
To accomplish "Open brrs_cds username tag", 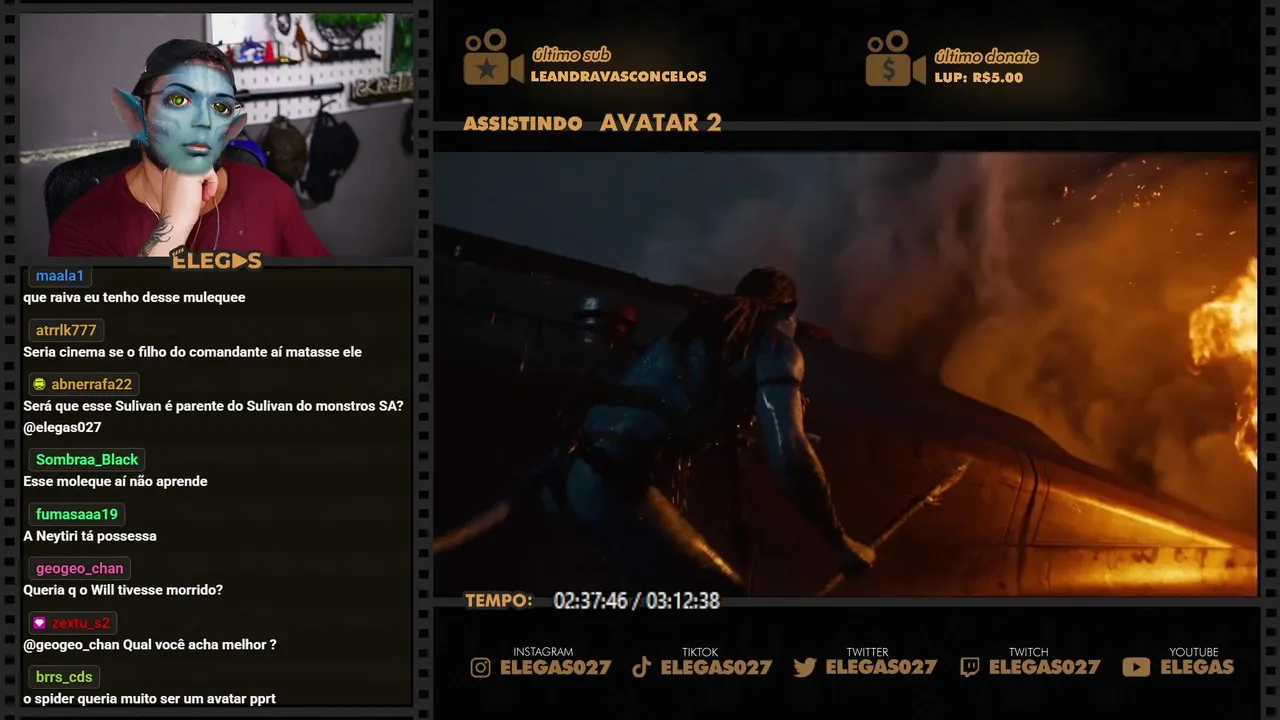I will [64, 678].
